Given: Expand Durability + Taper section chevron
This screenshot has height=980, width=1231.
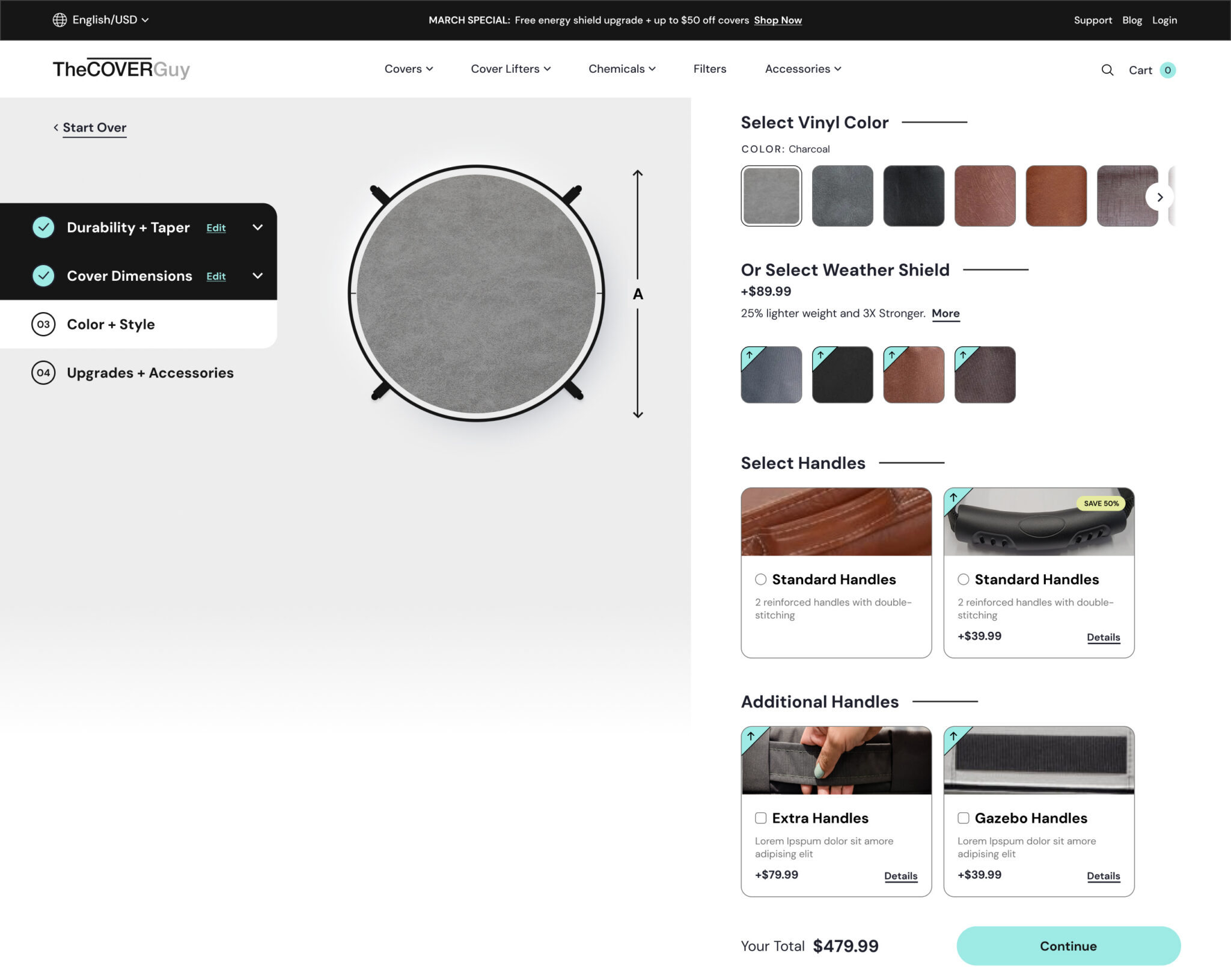Looking at the screenshot, I should 258,227.
